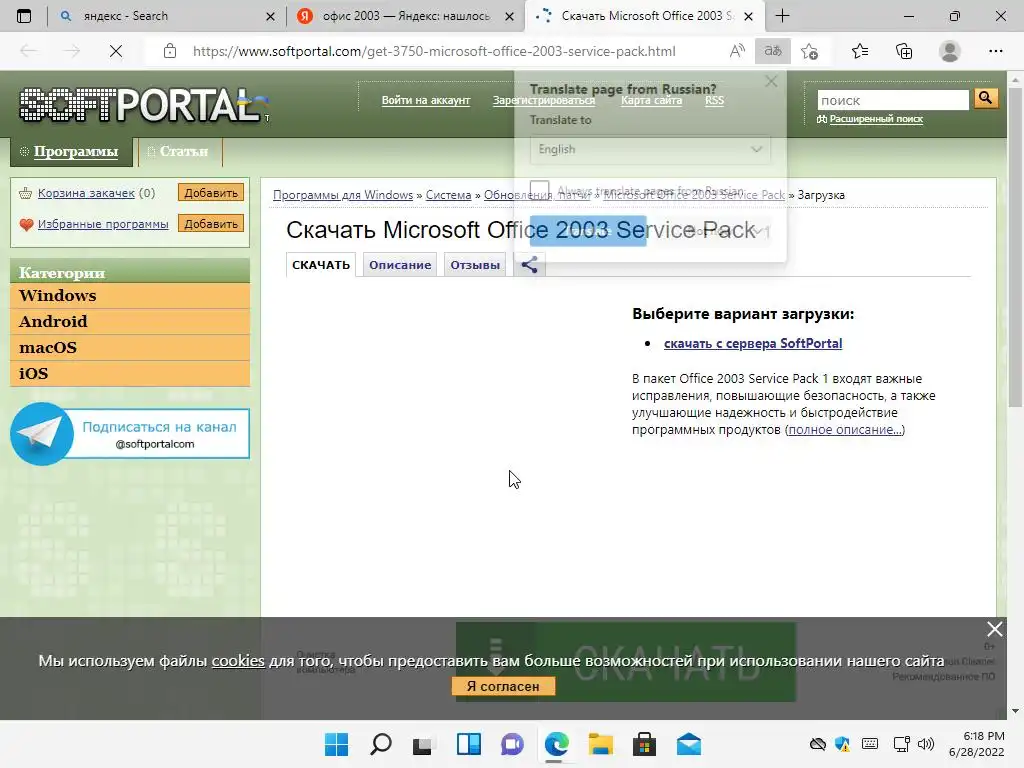Open taskbar Search

click(x=381, y=744)
